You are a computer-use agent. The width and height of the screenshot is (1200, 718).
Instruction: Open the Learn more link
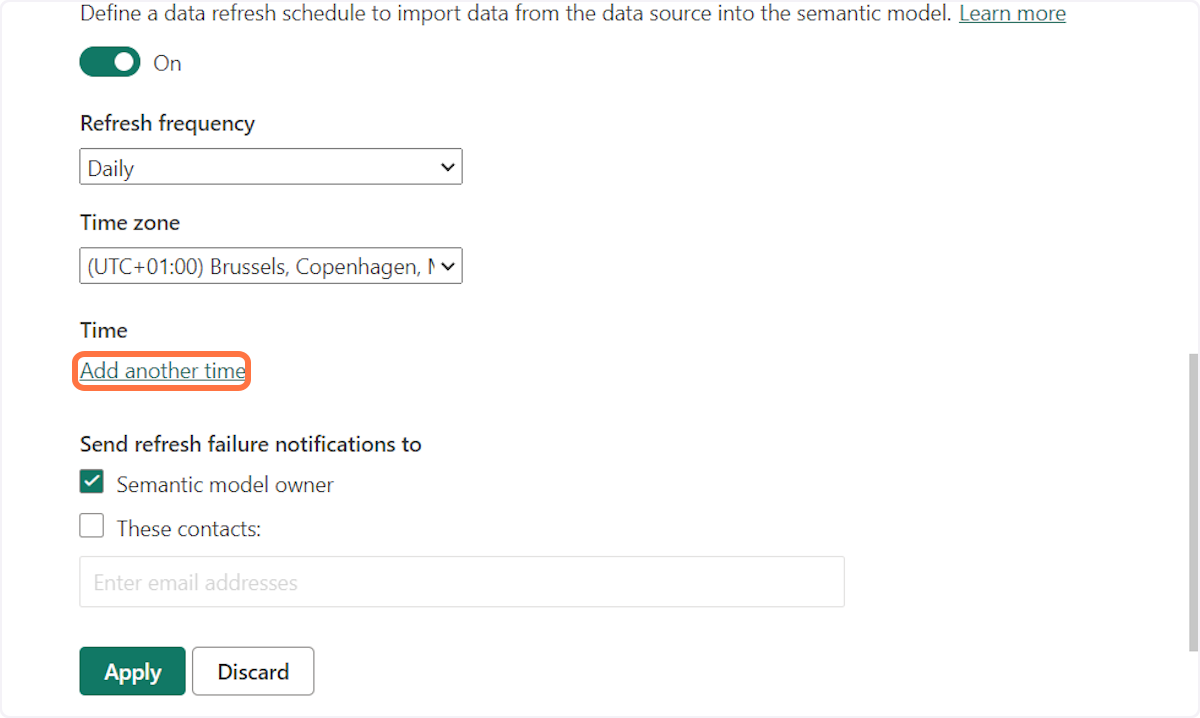click(x=1012, y=14)
